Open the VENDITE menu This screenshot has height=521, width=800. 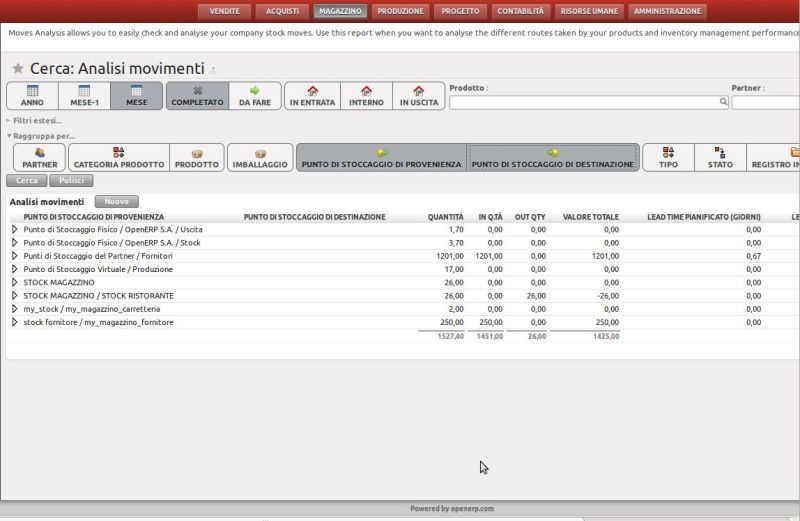(224, 11)
